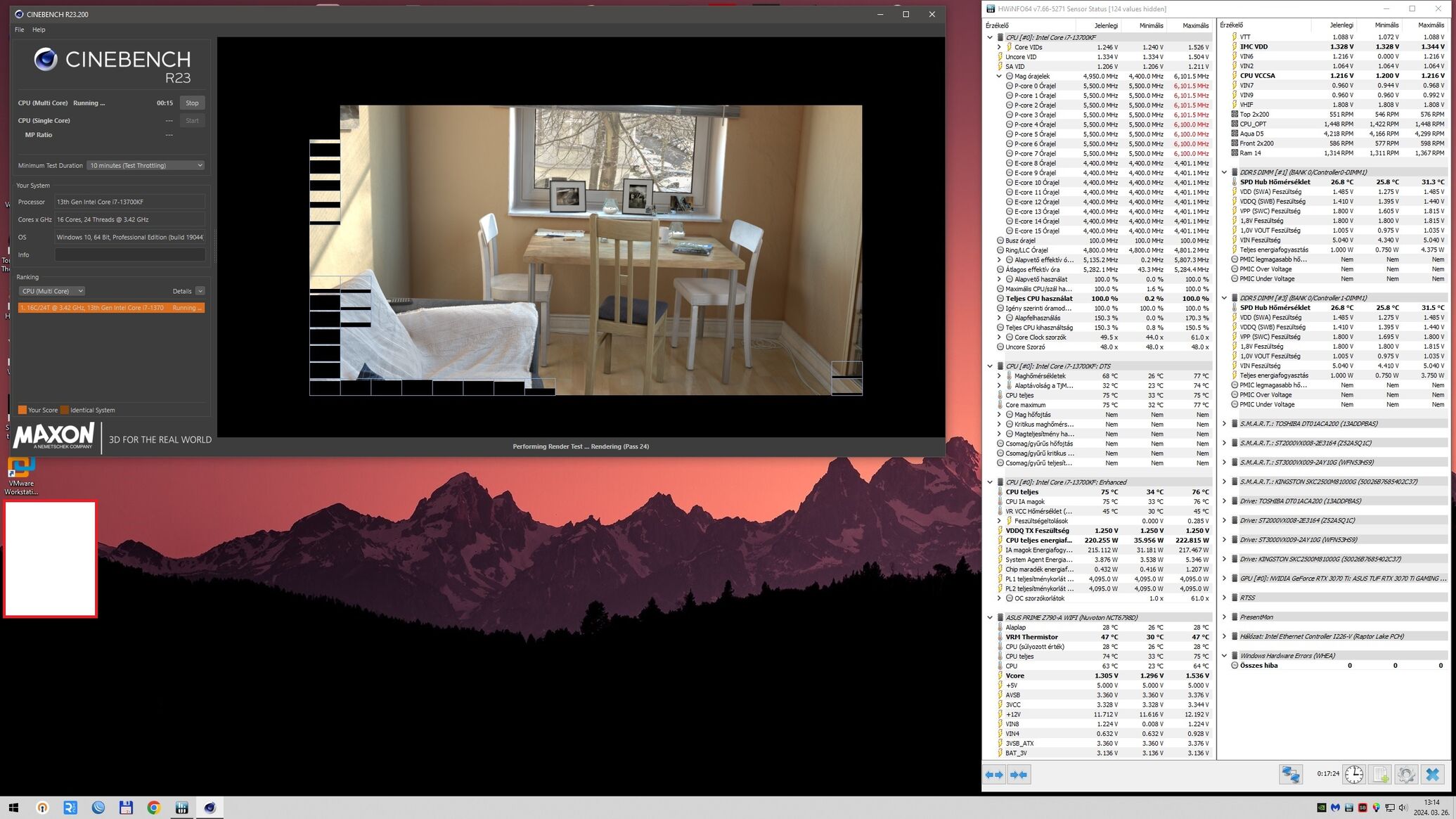Click HWiNFO shrink columns arrows button

(1019, 775)
